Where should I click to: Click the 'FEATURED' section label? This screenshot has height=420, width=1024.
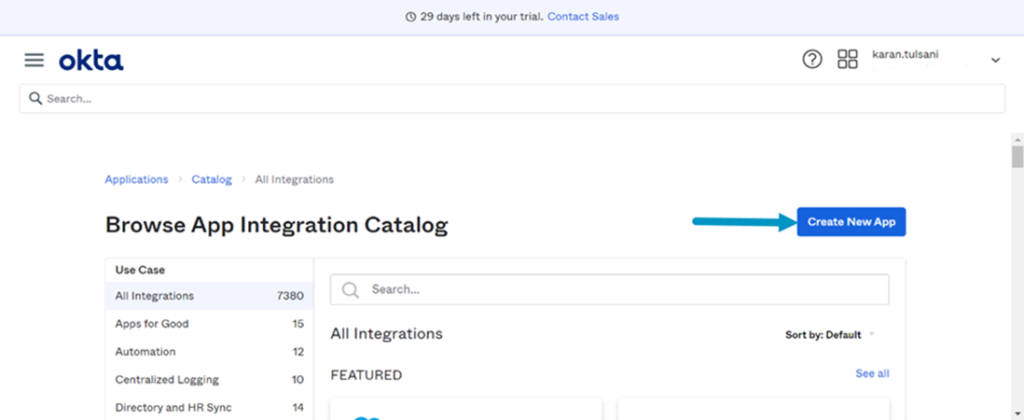tap(366, 375)
